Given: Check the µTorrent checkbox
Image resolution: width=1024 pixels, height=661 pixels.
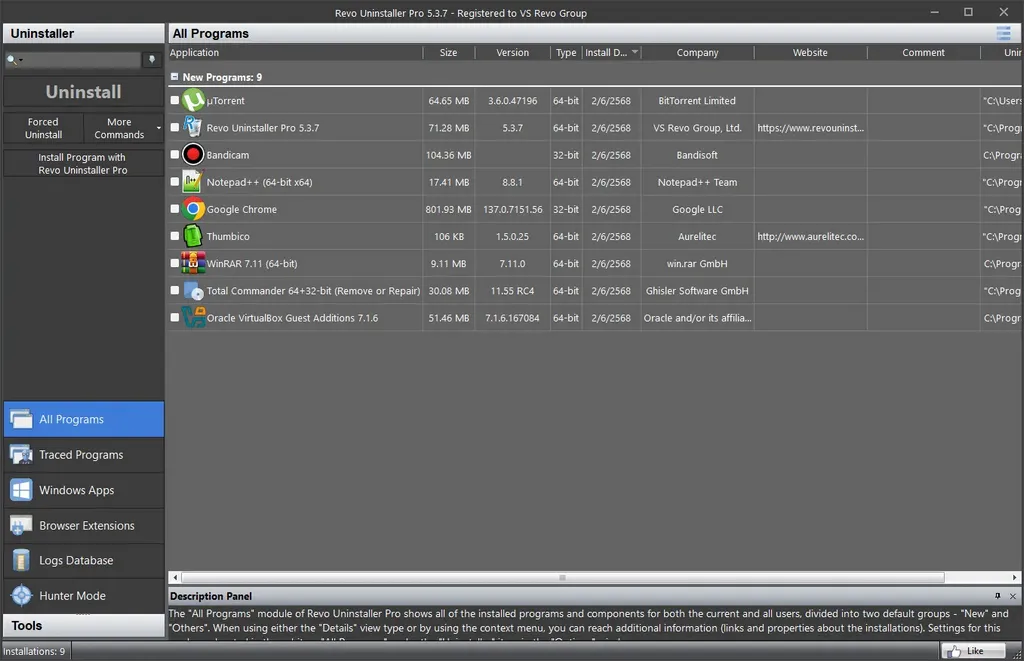Looking at the screenshot, I should [x=174, y=100].
